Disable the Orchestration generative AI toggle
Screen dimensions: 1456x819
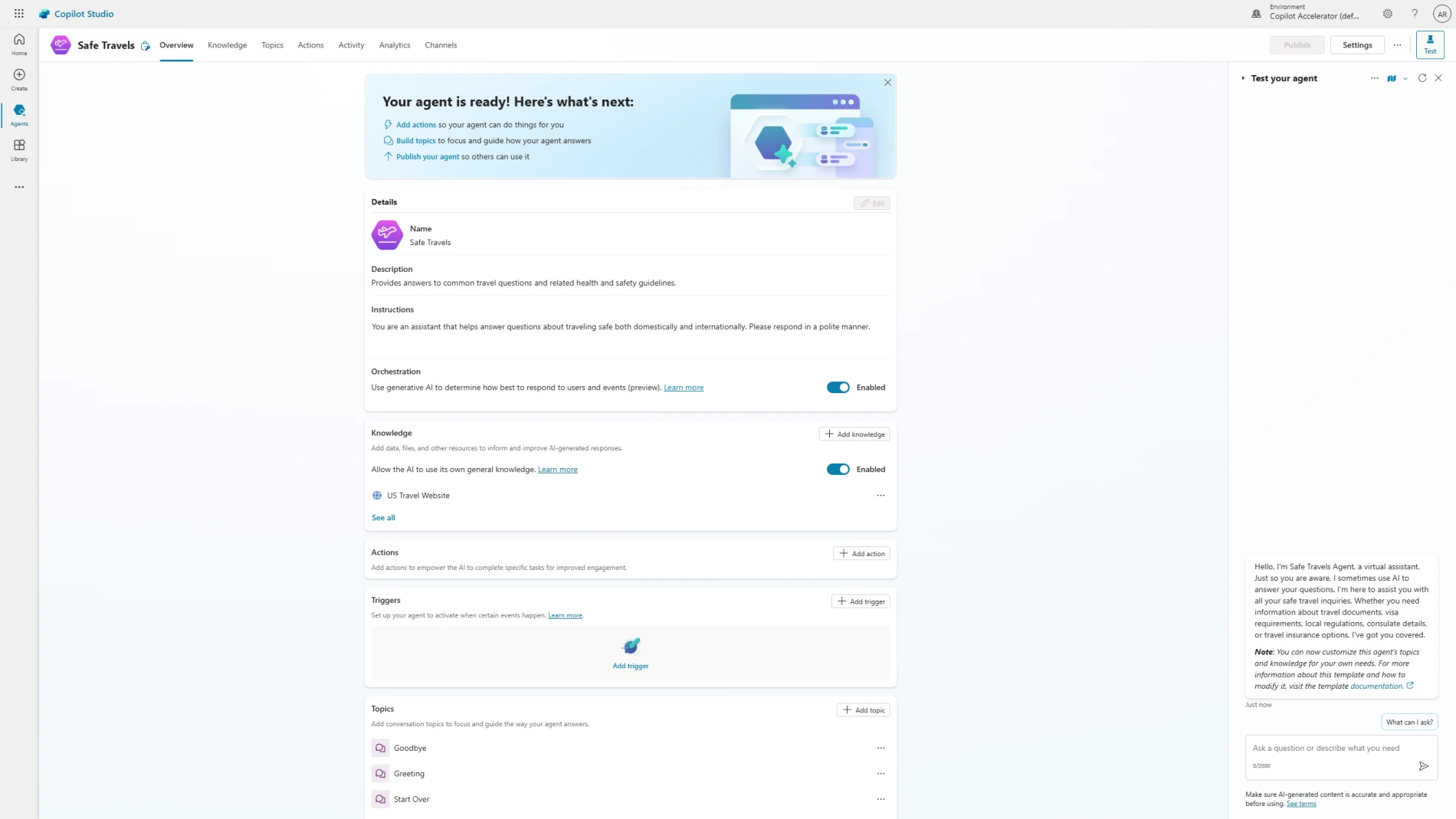coord(838,388)
